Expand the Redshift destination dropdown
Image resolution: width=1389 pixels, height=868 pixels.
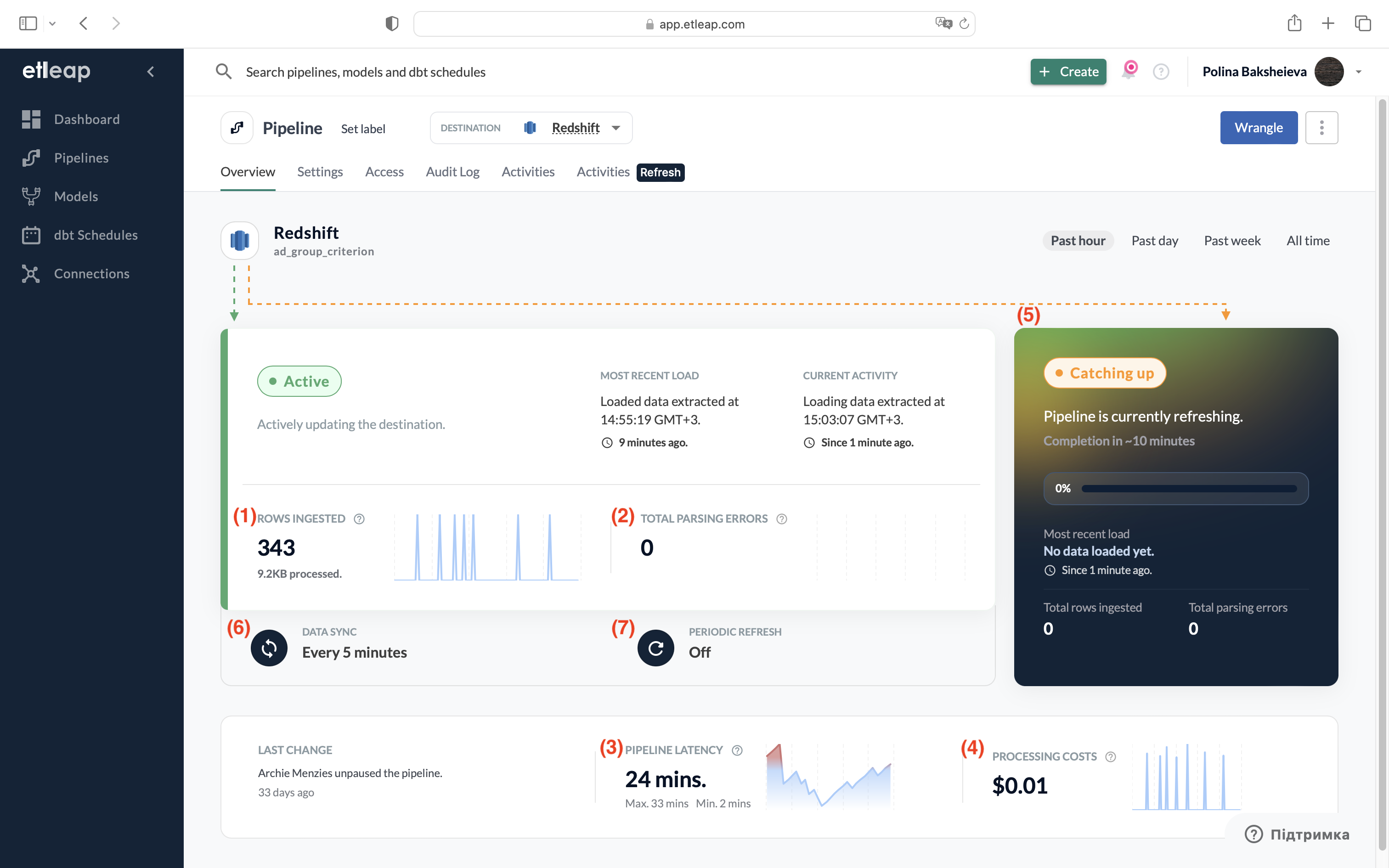616,128
